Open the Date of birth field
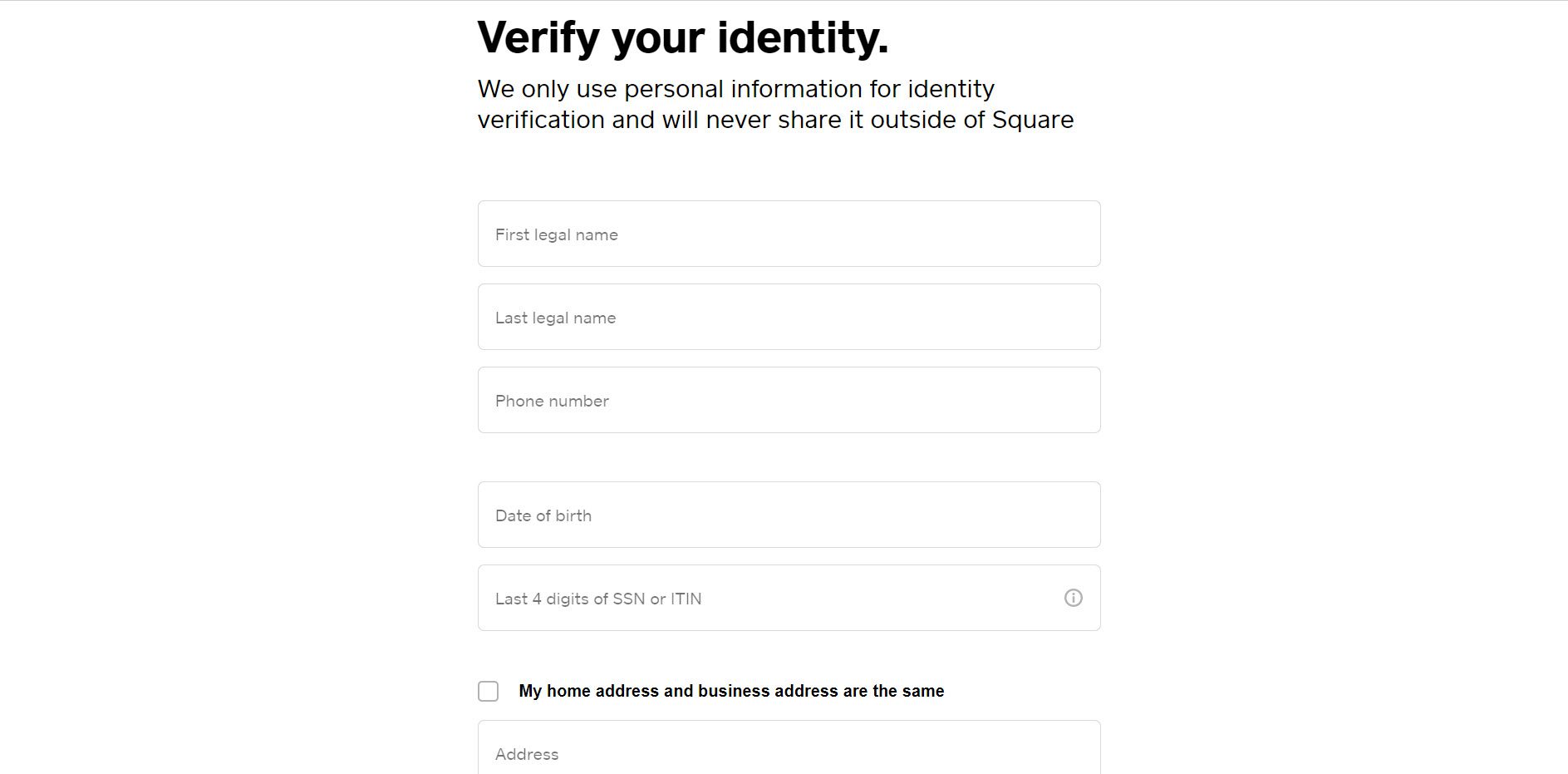Viewport: 1568px width, 774px height. click(789, 515)
